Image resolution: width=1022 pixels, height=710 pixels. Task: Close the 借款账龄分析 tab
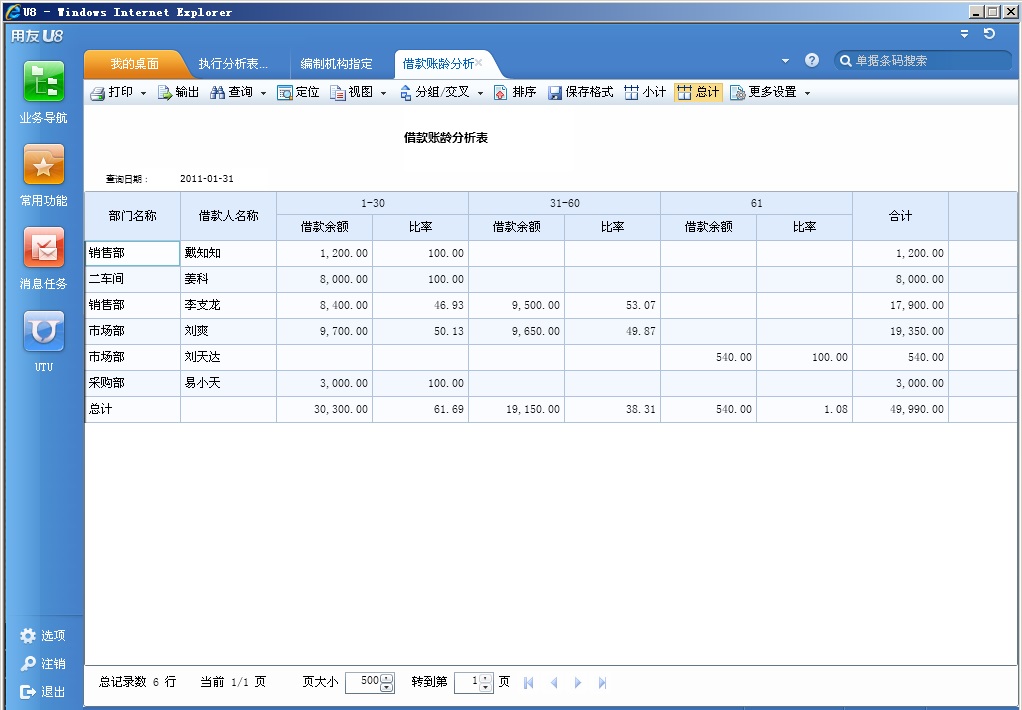click(478, 63)
